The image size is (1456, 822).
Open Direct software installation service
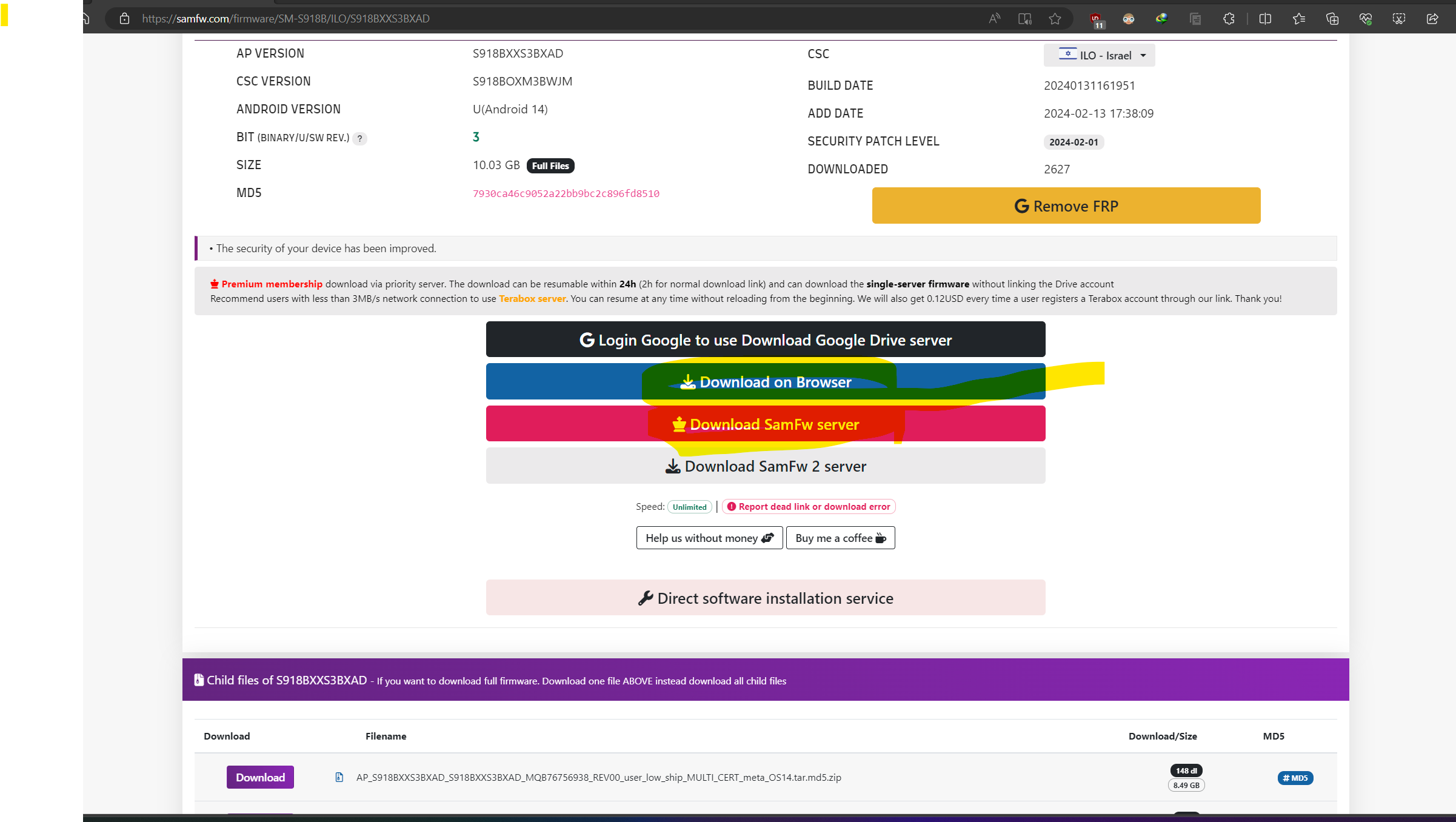766,598
